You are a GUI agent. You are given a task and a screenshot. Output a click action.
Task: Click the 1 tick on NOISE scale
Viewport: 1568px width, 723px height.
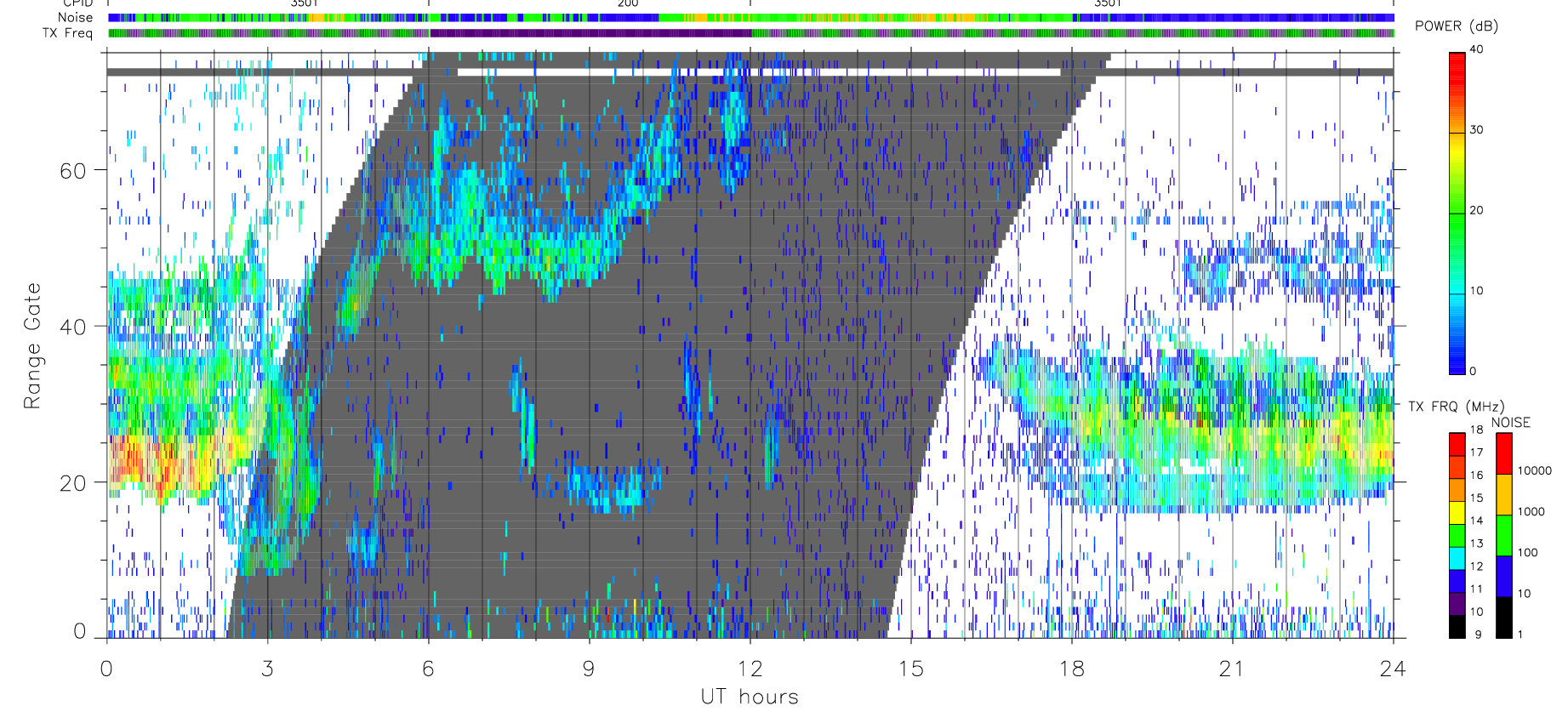click(x=1520, y=634)
